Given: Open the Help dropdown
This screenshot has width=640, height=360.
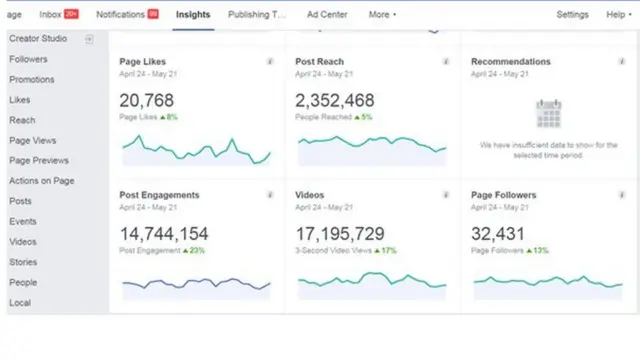Looking at the screenshot, I should 618,15.
